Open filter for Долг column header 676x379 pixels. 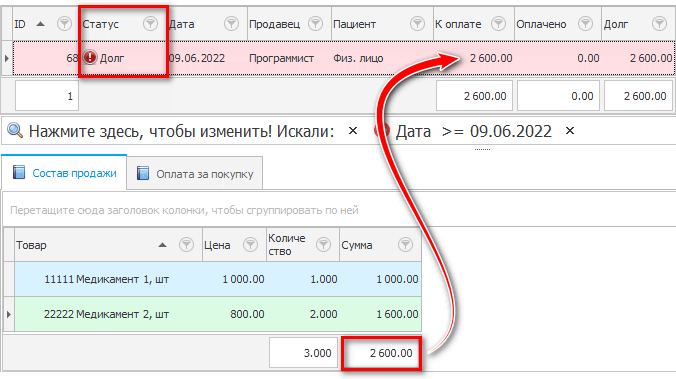click(x=660, y=24)
